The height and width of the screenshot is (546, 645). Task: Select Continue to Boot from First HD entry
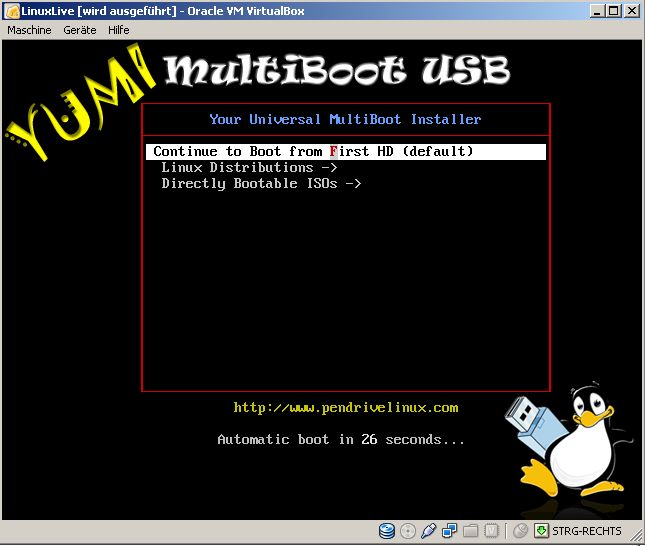point(346,151)
